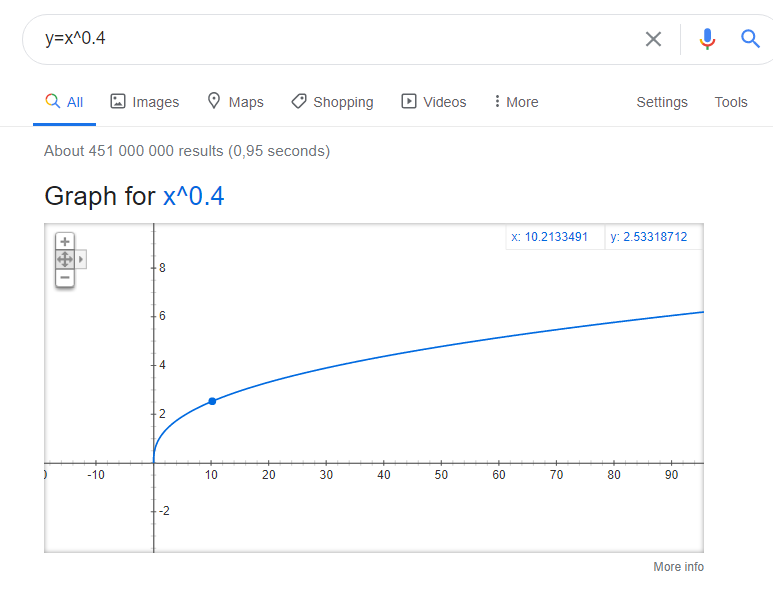
Task: Open the Shopping results tab
Action: coord(332,102)
